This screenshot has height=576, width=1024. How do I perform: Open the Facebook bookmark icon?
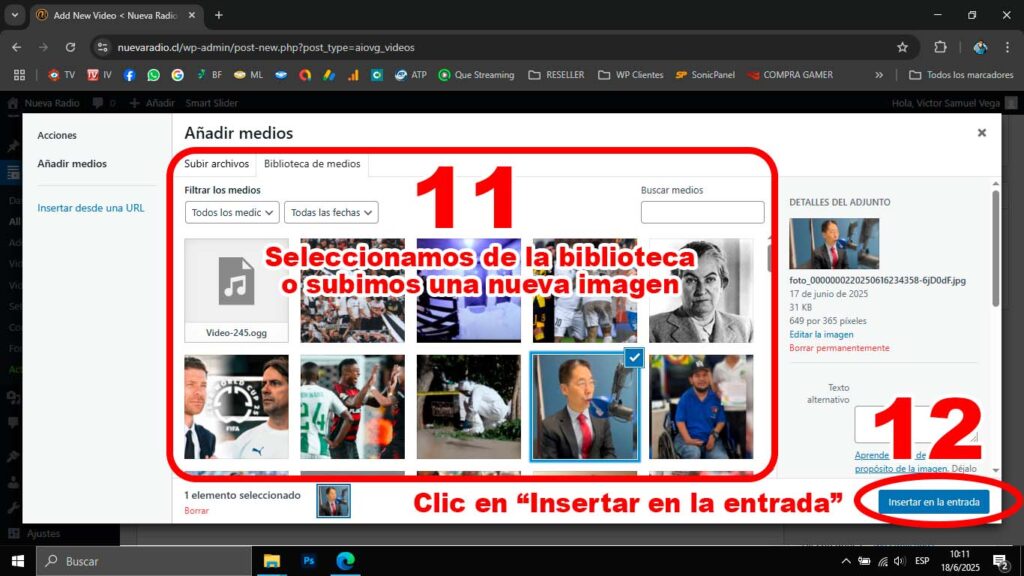pos(129,75)
